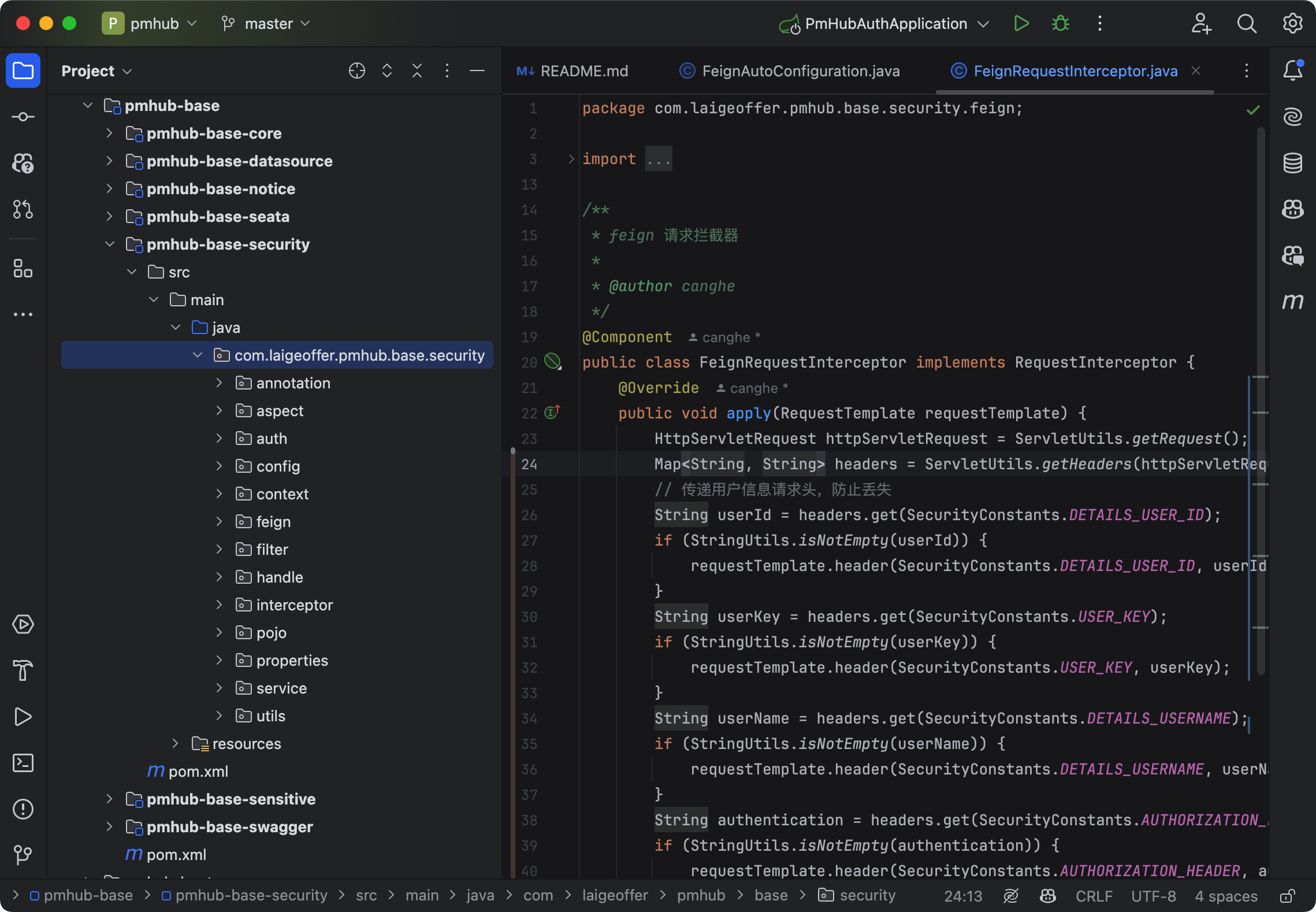Open the Maven tool window
This screenshot has width=1316, height=912.
coord(1293,302)
